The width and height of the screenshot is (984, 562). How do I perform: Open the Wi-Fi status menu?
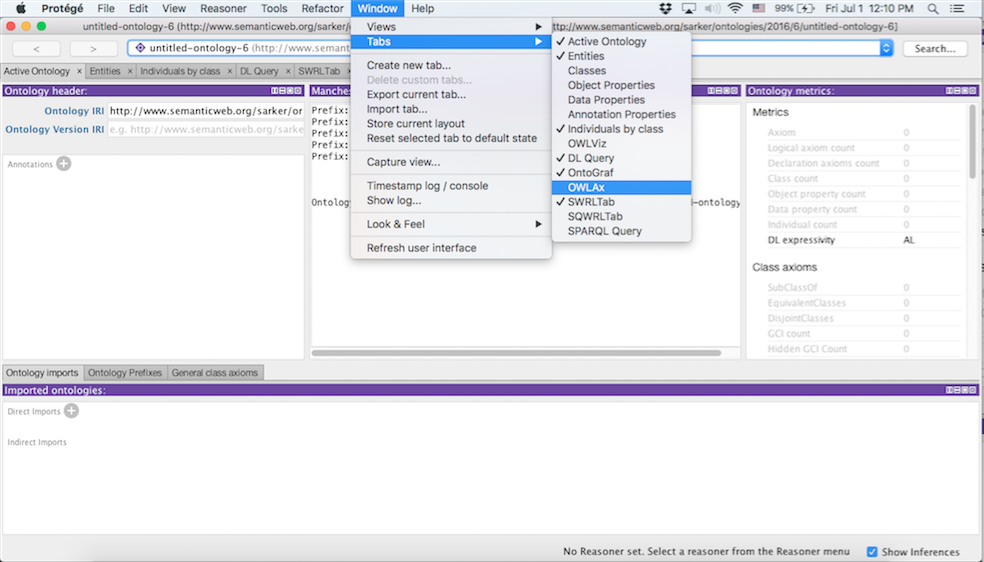[735, 8]
